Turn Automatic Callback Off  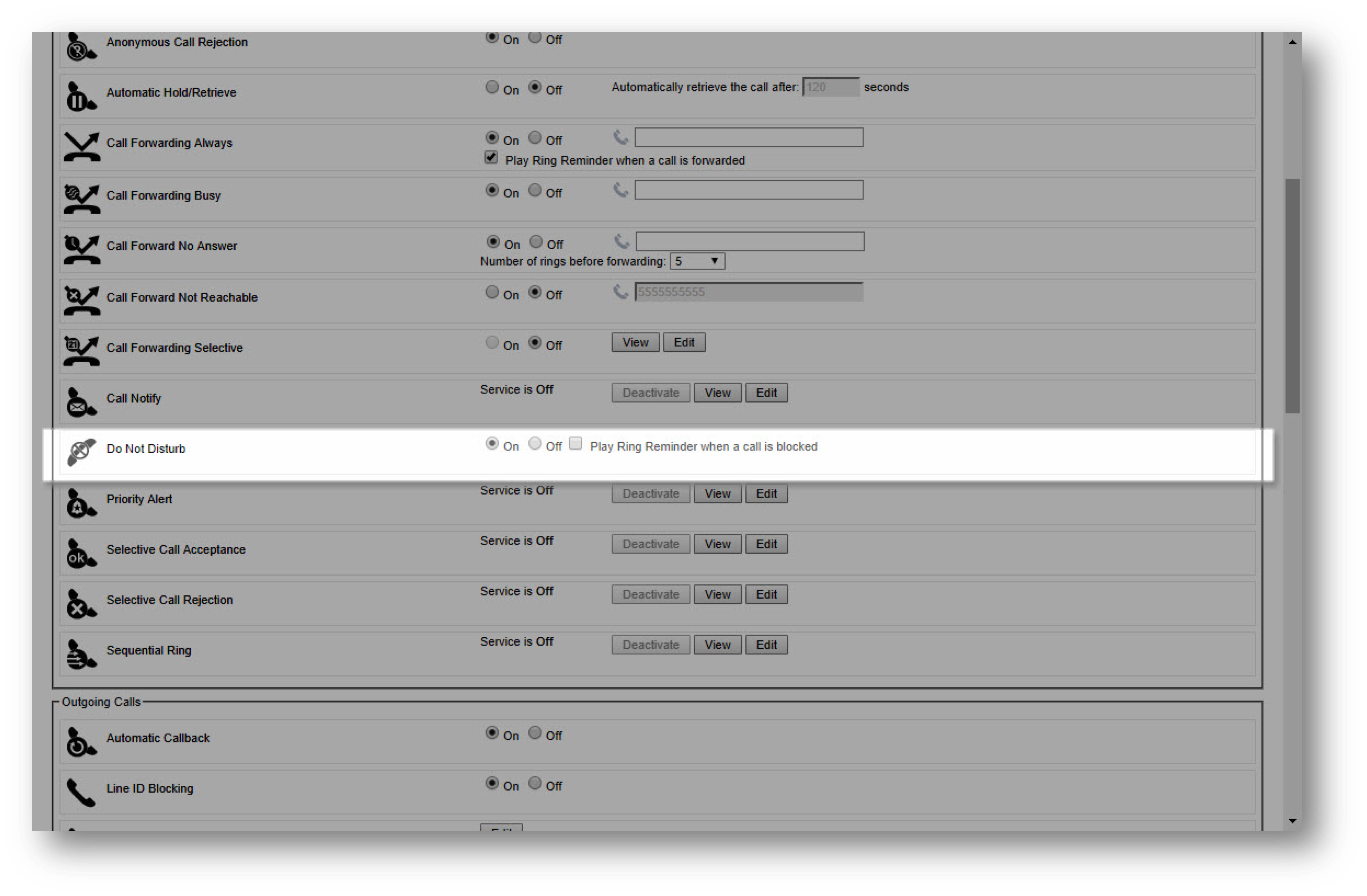point(535,732)
